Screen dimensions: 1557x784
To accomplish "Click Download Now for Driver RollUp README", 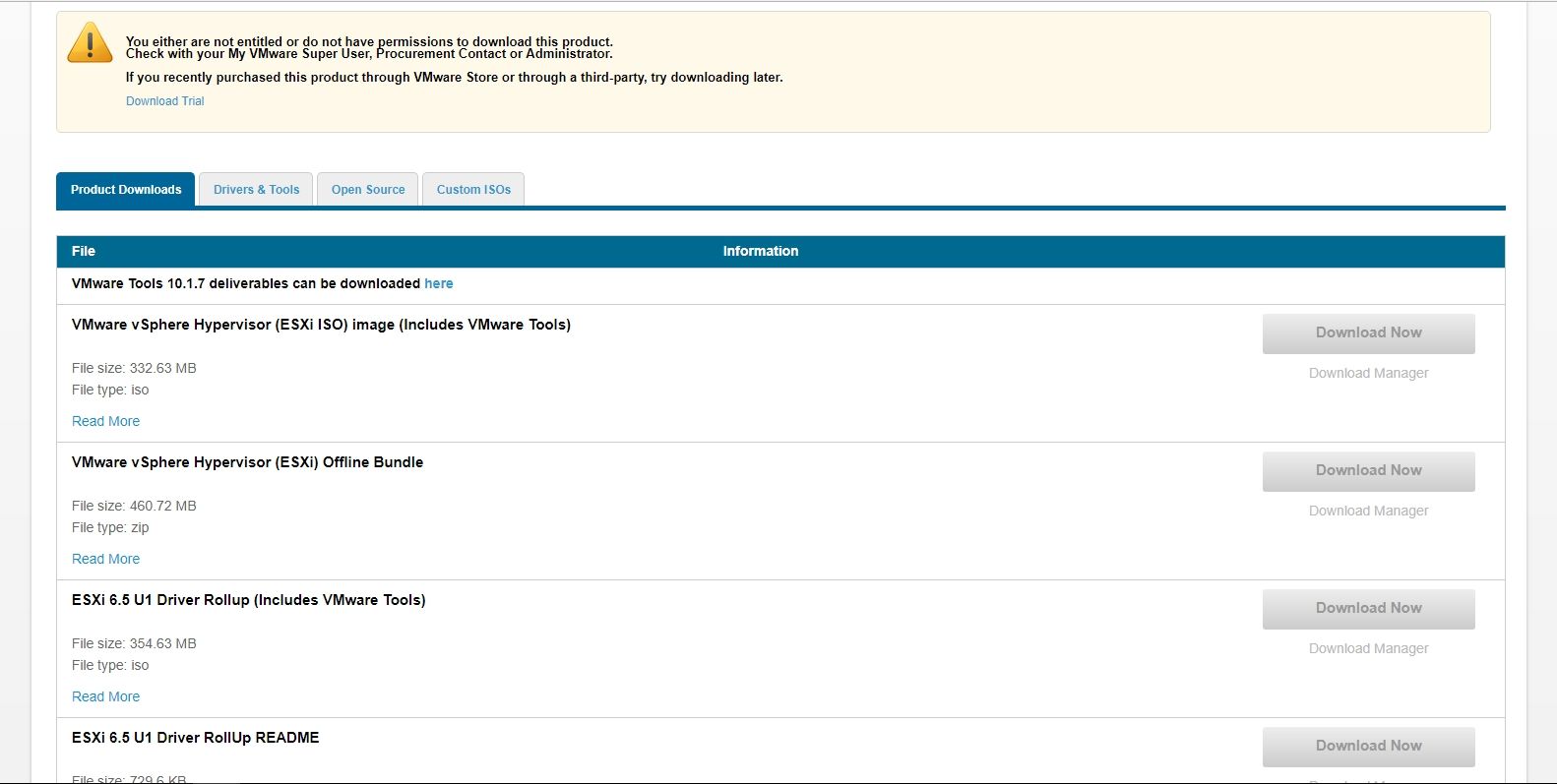I will point(1368,747).
